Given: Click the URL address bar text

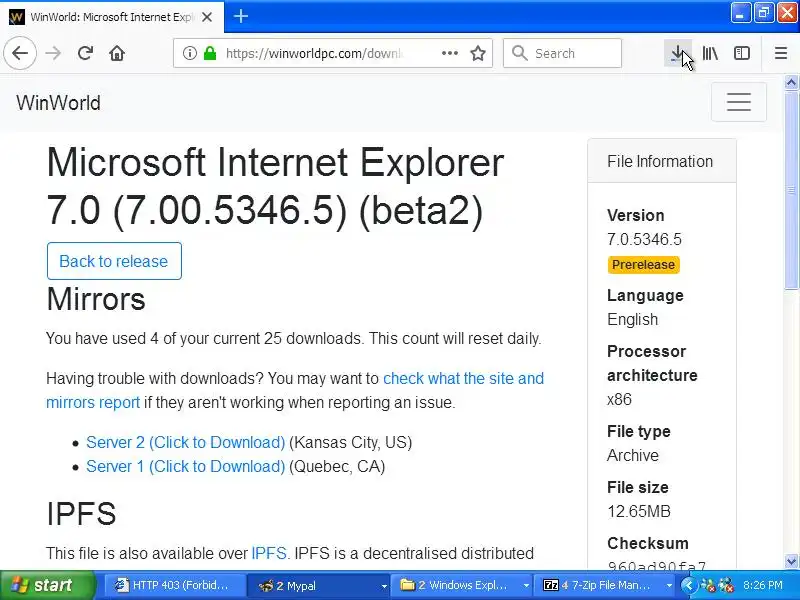Looking at the screenshot, I should pyautogui.click(x=314, y=53).
